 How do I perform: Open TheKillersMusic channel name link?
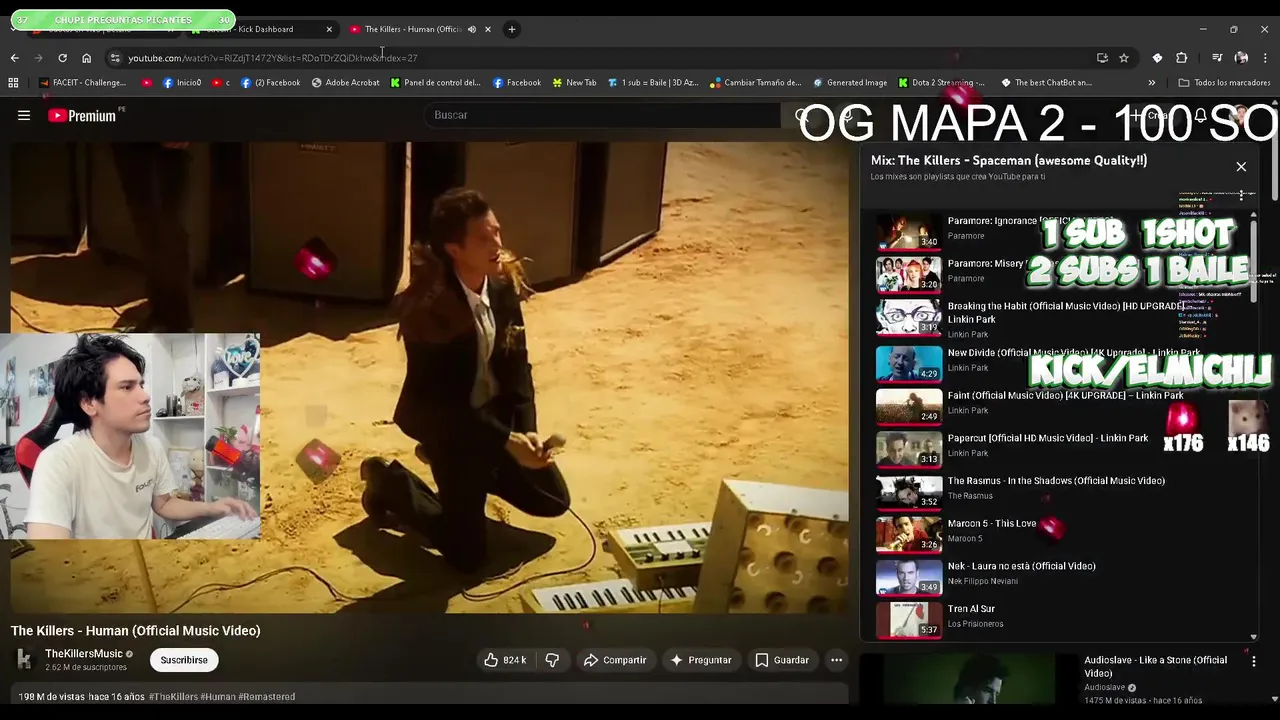click(x=84, y=654)
